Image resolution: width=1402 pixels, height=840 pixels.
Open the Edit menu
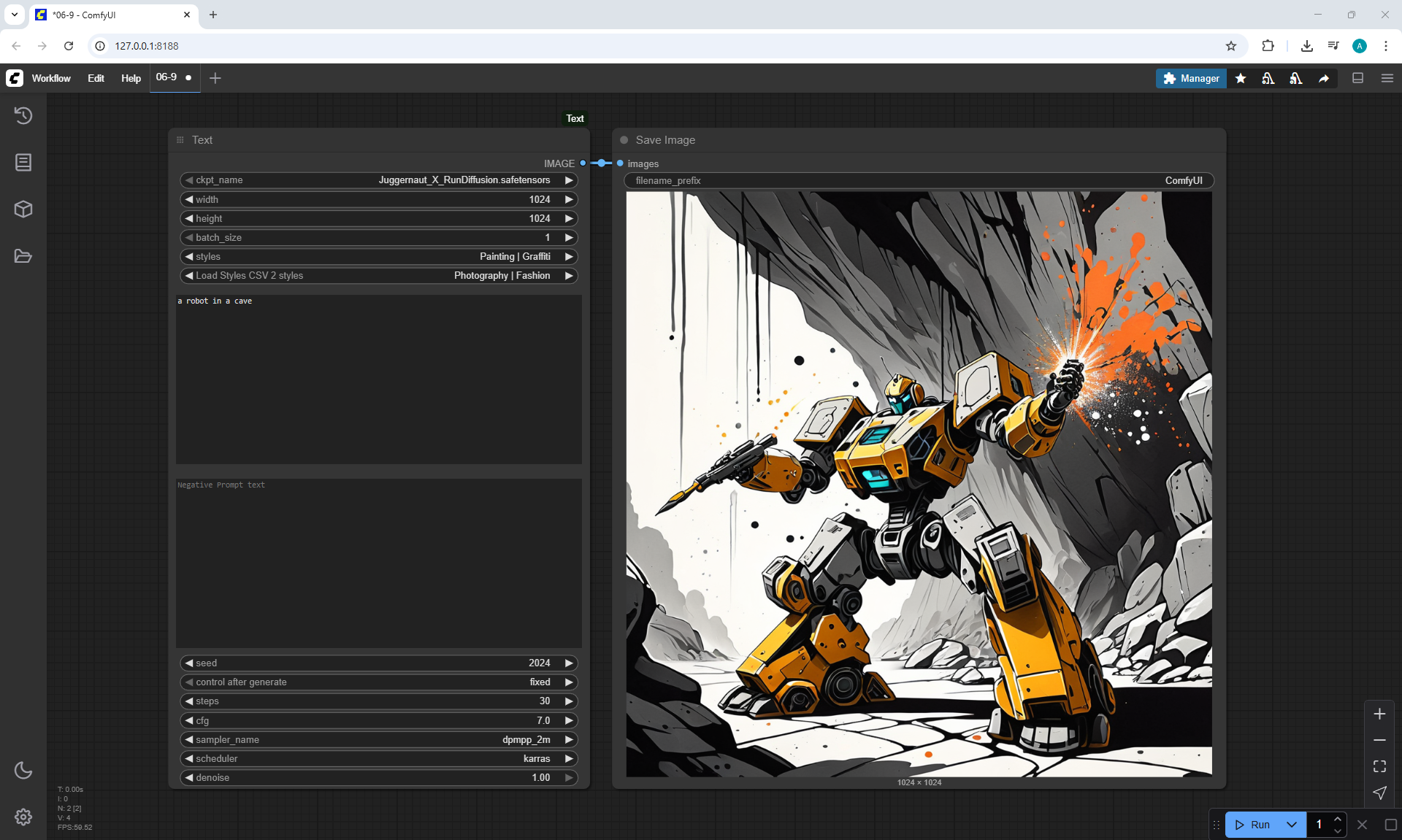tap(96, 78)
